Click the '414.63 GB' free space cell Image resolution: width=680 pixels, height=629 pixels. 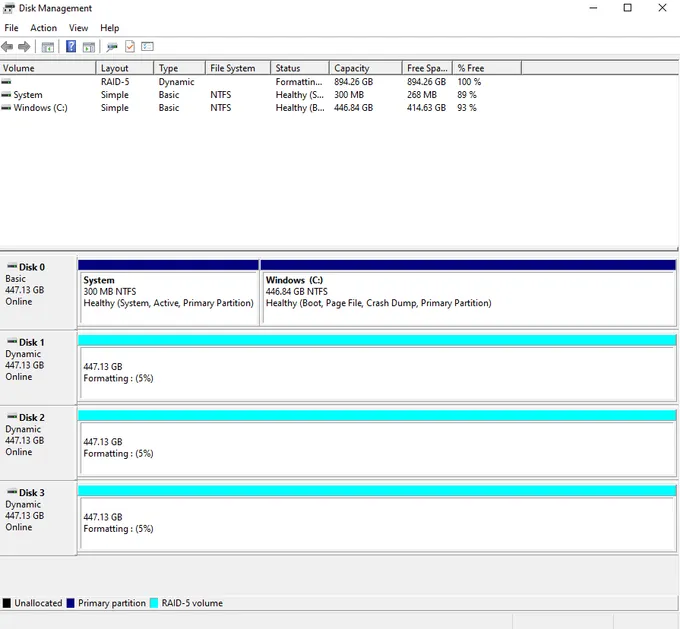[426, 108]
